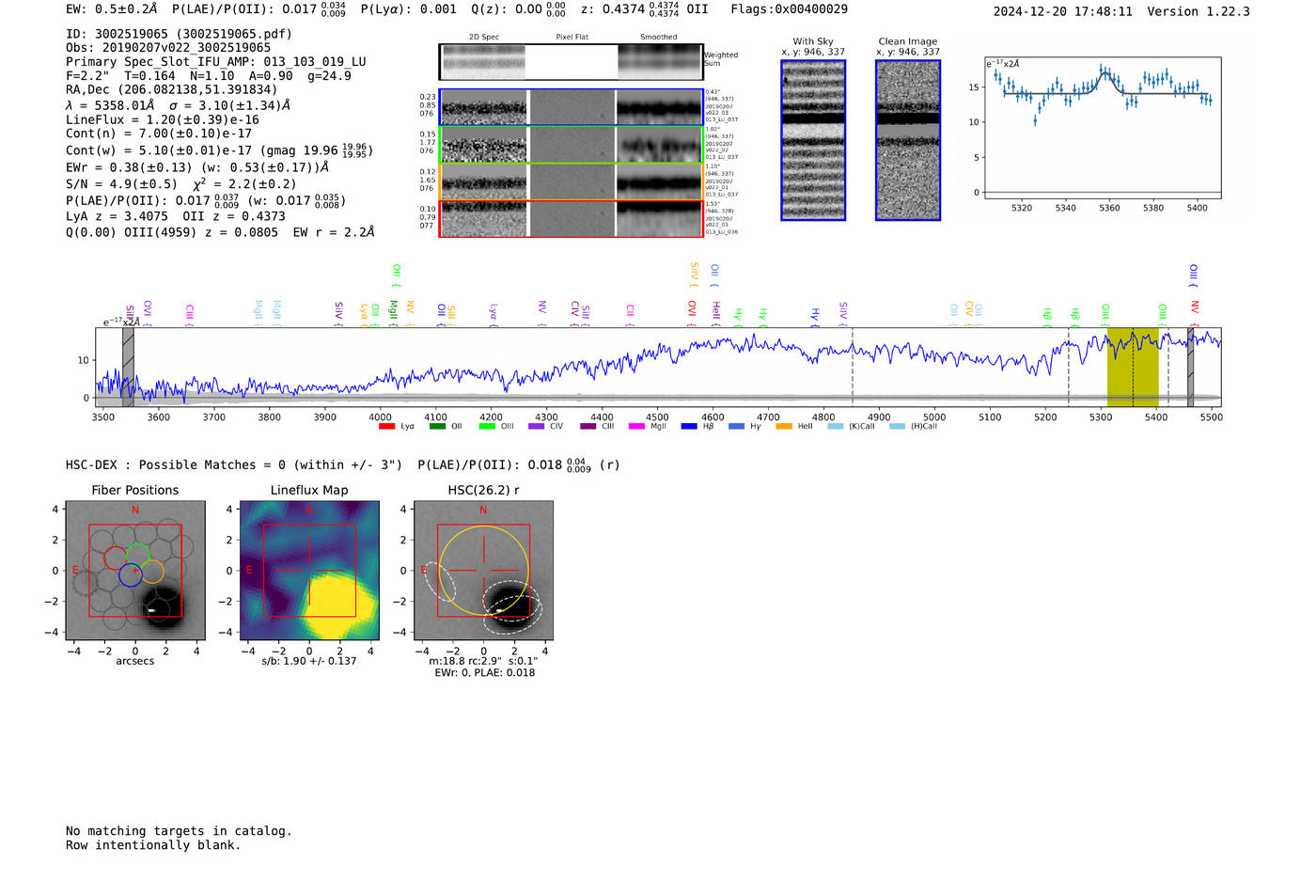Click the "EWr: 0, PLAE: 0.018" caption
This screenshot has height=896, width=1316.
pos(484,673)
